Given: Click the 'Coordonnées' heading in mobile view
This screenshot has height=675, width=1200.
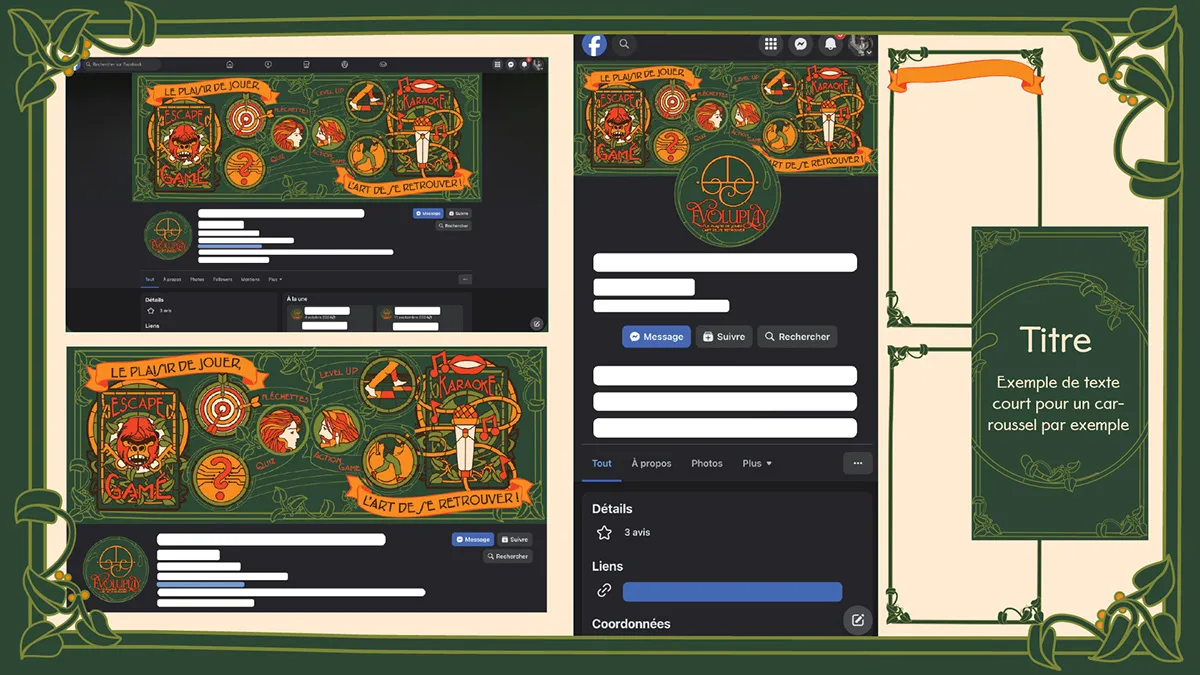Looking at the screenshot, I should pos(631,623).
